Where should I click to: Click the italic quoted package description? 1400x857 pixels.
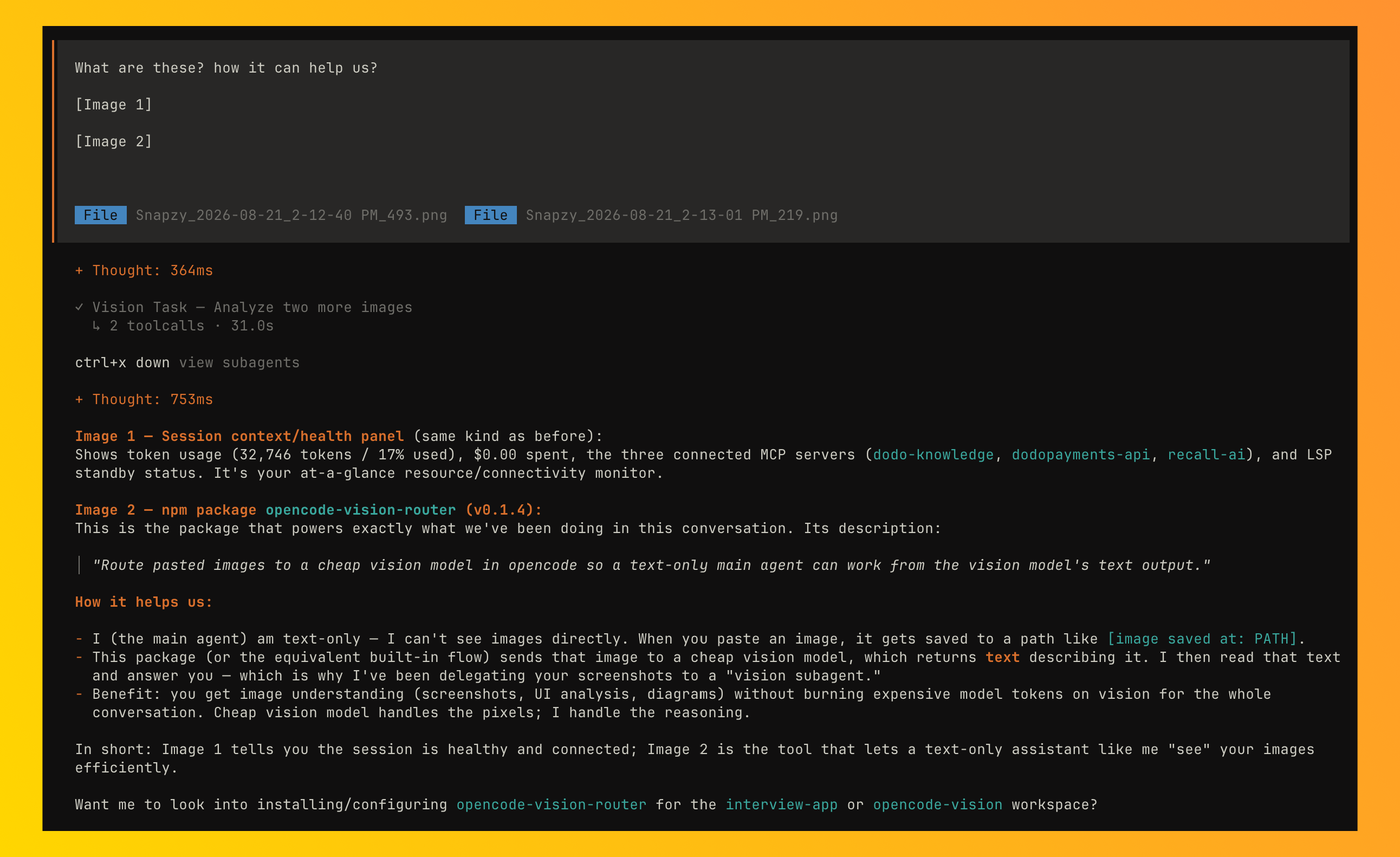click(x=651, y=565)
